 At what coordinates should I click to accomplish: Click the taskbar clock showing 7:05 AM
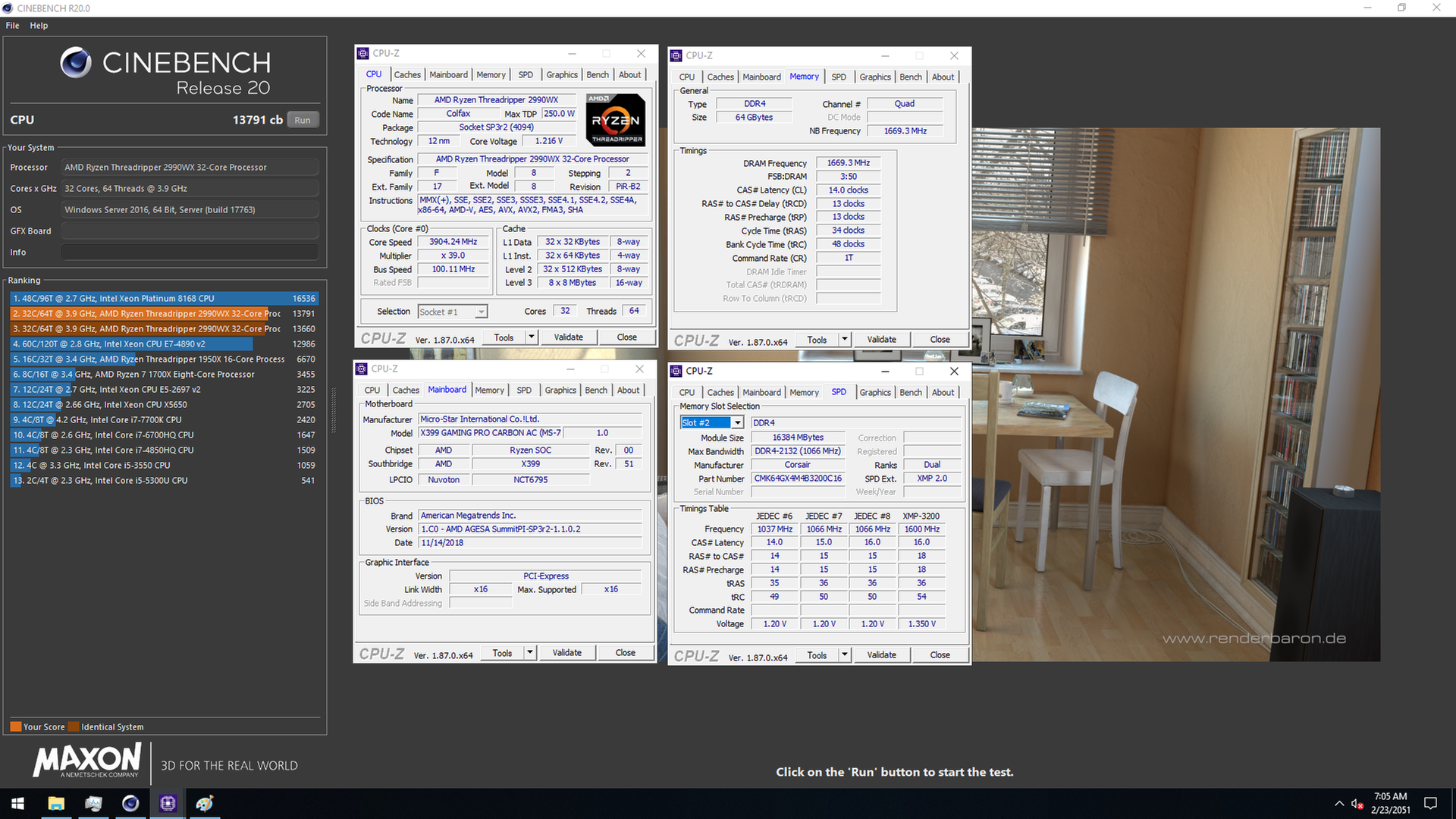pos(1390,804)
